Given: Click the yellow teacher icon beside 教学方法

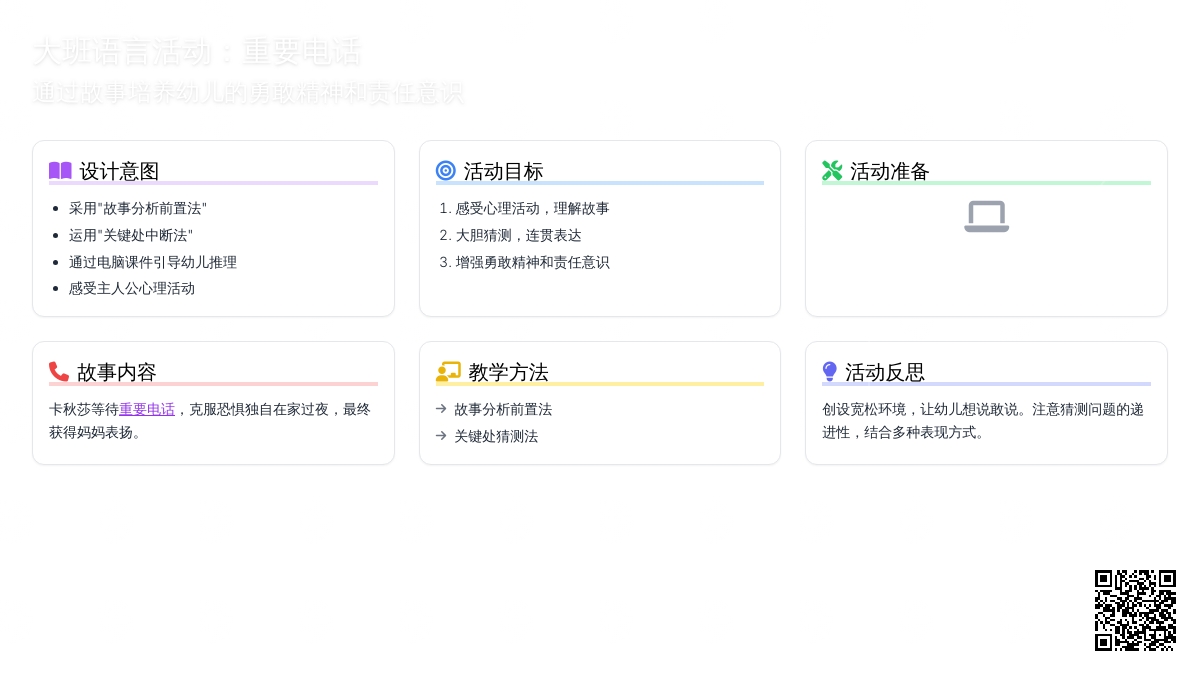Looking at the screenshot, I should point(448,372).
